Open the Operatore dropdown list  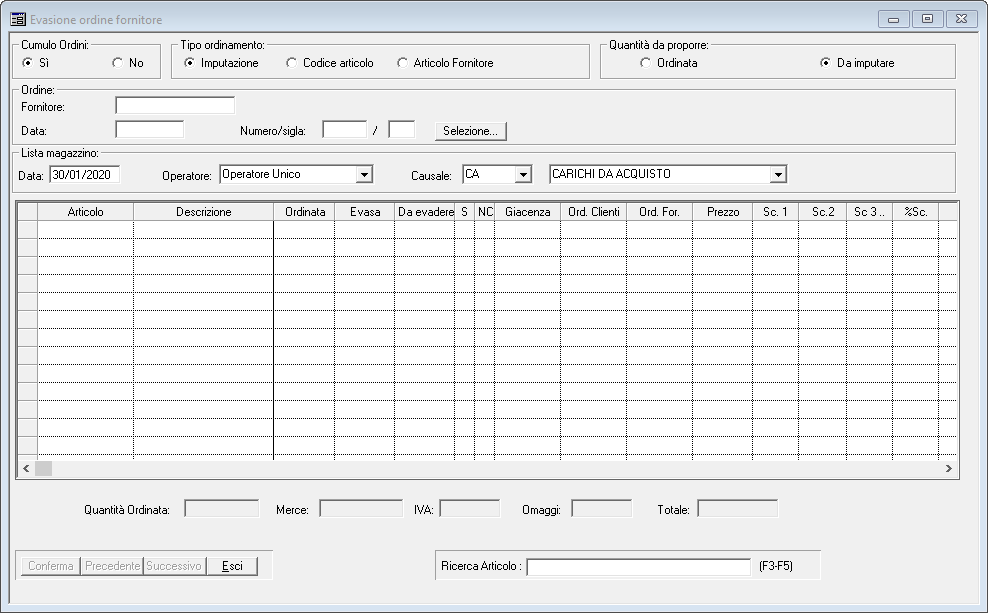click(x=364, y=175)
